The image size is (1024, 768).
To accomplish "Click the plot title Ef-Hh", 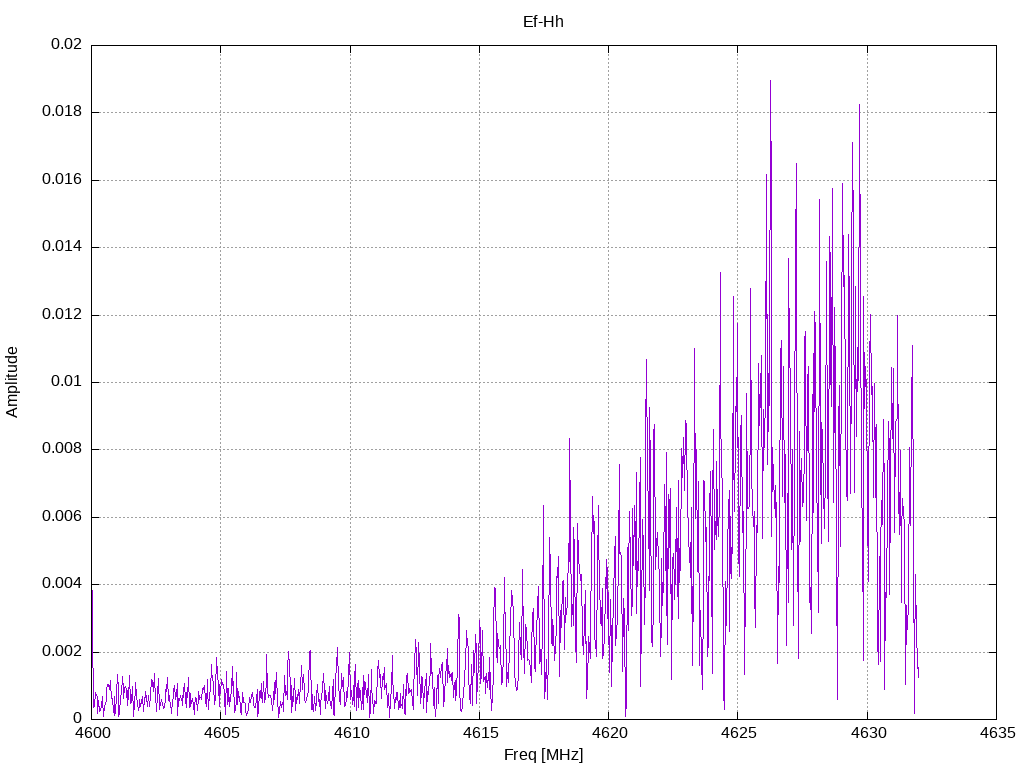I will tap(543, 21).
